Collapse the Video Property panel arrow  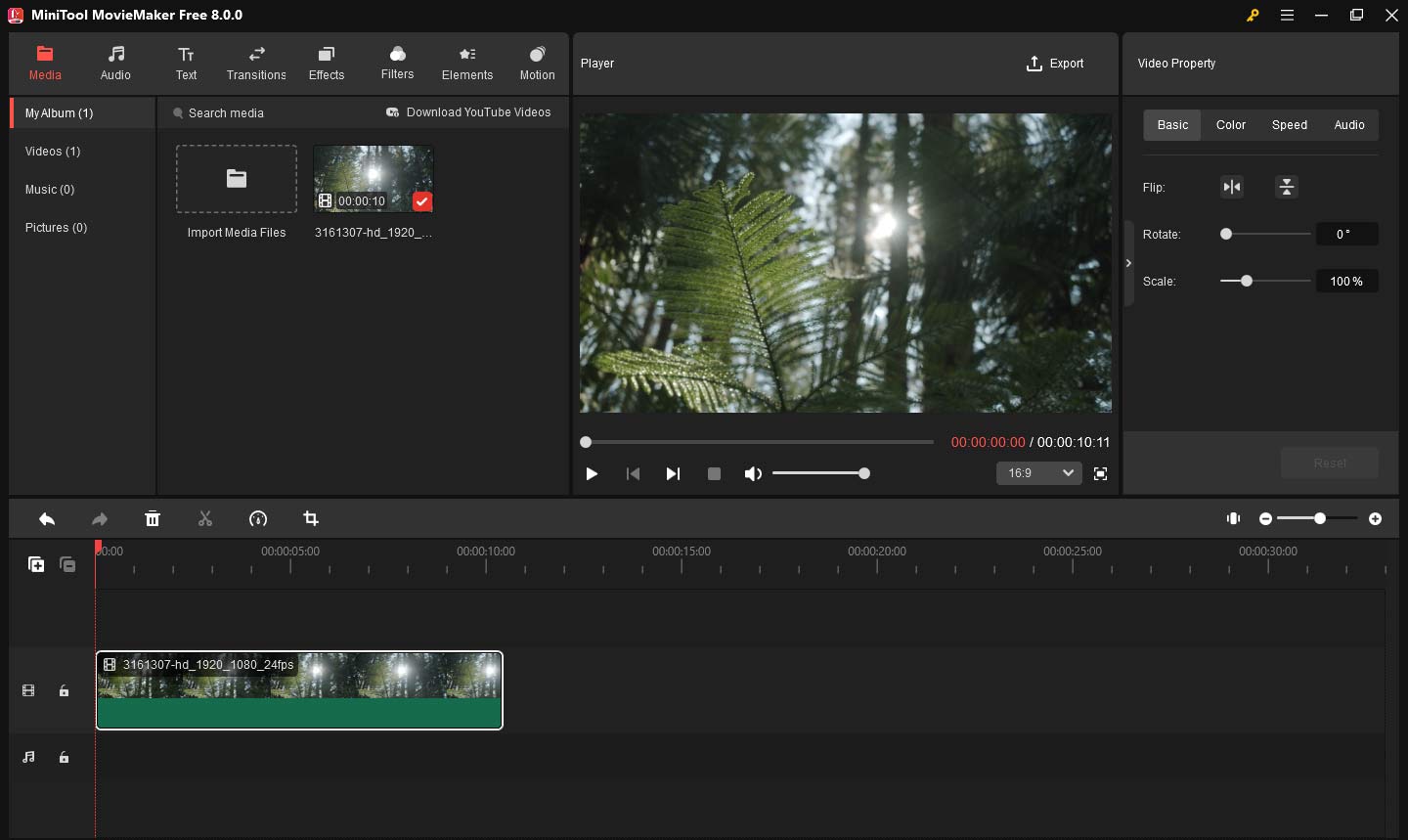[1128, 263]
